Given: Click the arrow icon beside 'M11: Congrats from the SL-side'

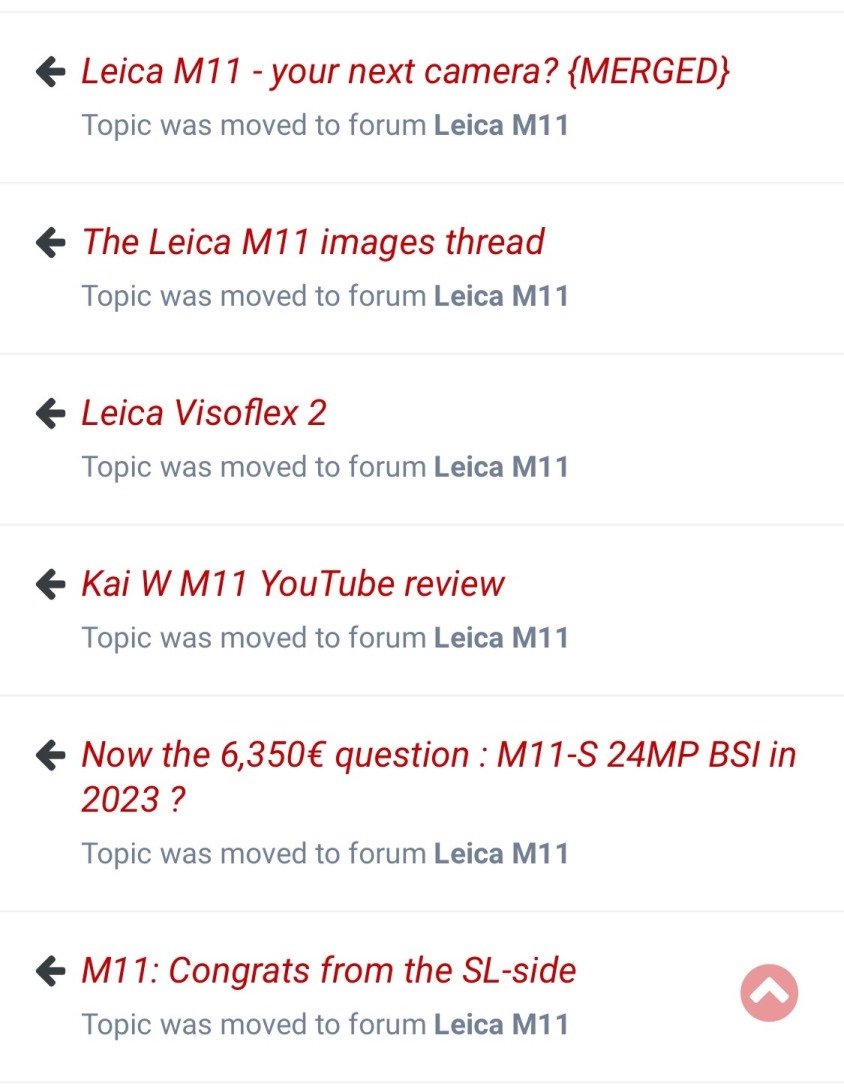Looking at the screenshot, I should coord(50,970).
